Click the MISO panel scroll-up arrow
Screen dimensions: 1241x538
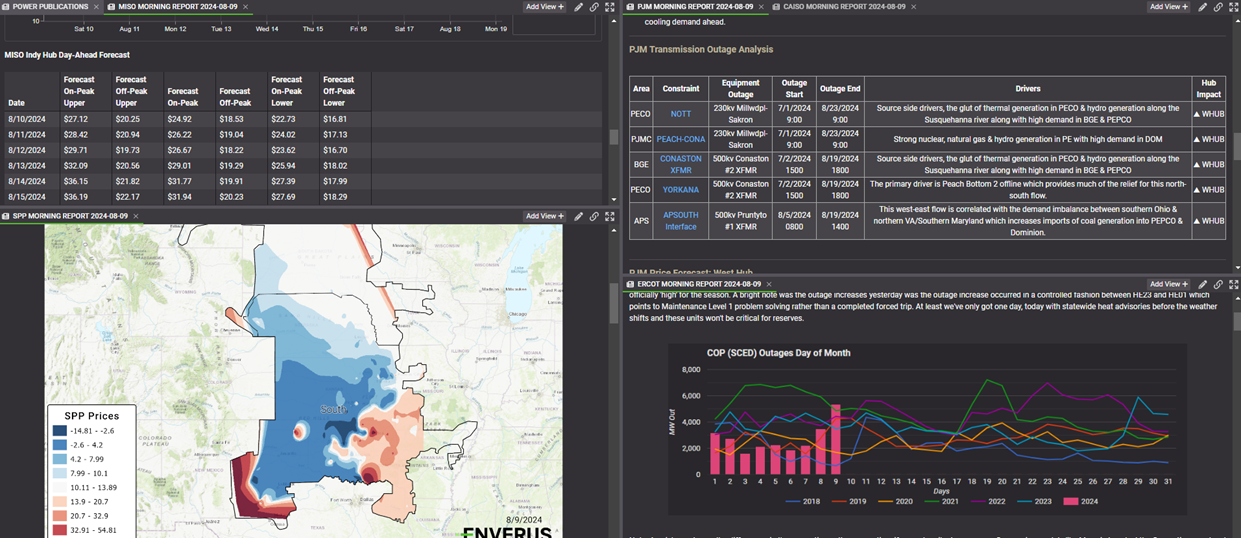coord(614,20)
